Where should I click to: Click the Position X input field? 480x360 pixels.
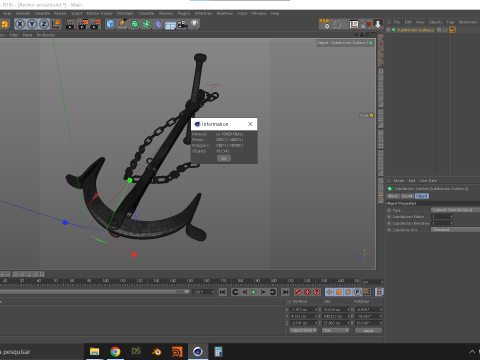tap(303, 310)
